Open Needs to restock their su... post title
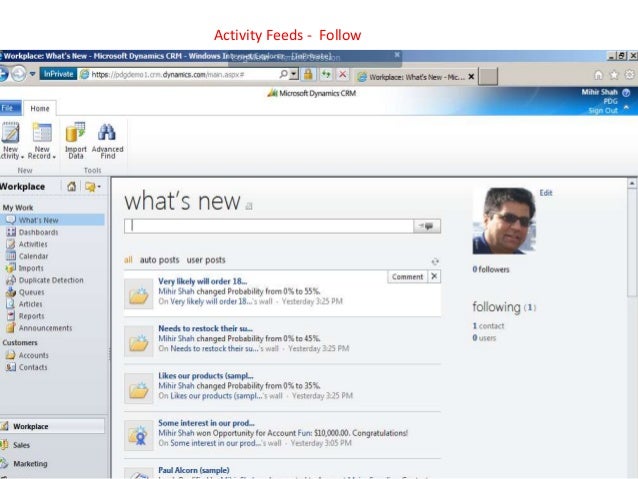The image size is (638, 479). [205, 328]
